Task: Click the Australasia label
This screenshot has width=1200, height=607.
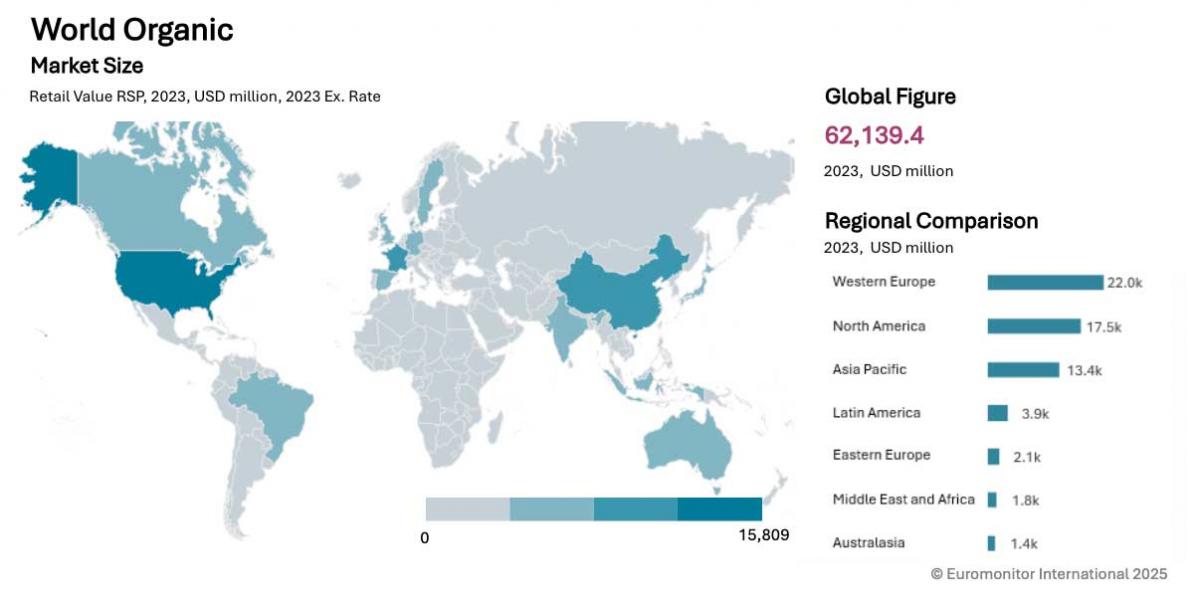Action: pos(868,543)
